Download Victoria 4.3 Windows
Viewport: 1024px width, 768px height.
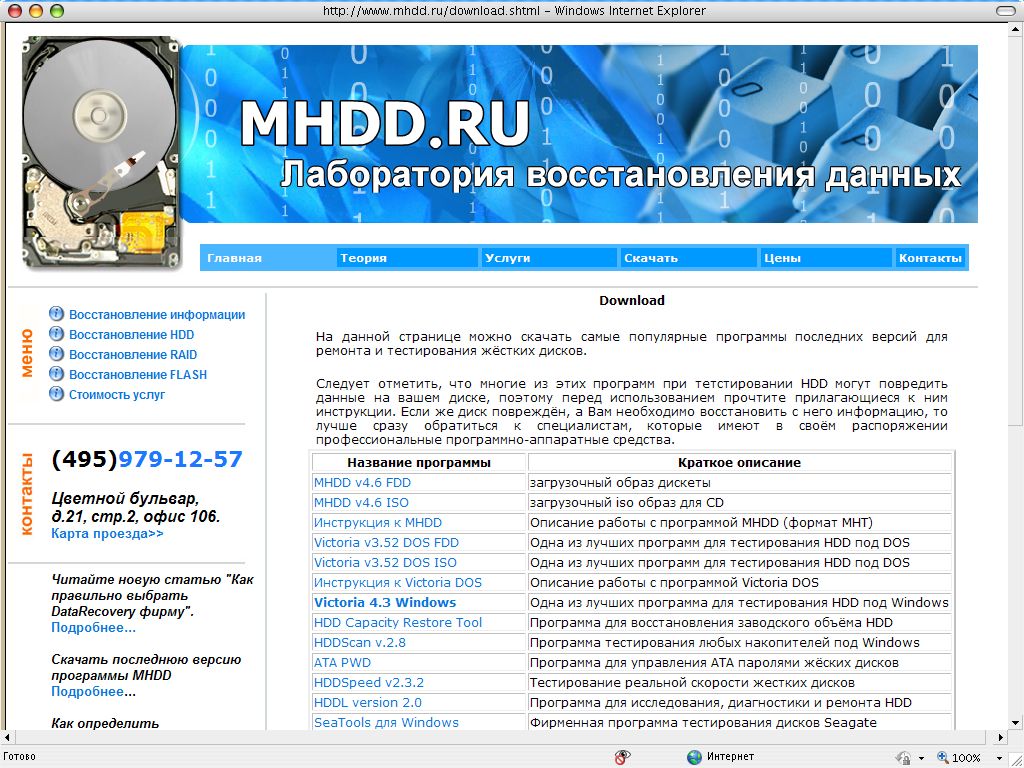pyautogui.click(x=385, y=602)
